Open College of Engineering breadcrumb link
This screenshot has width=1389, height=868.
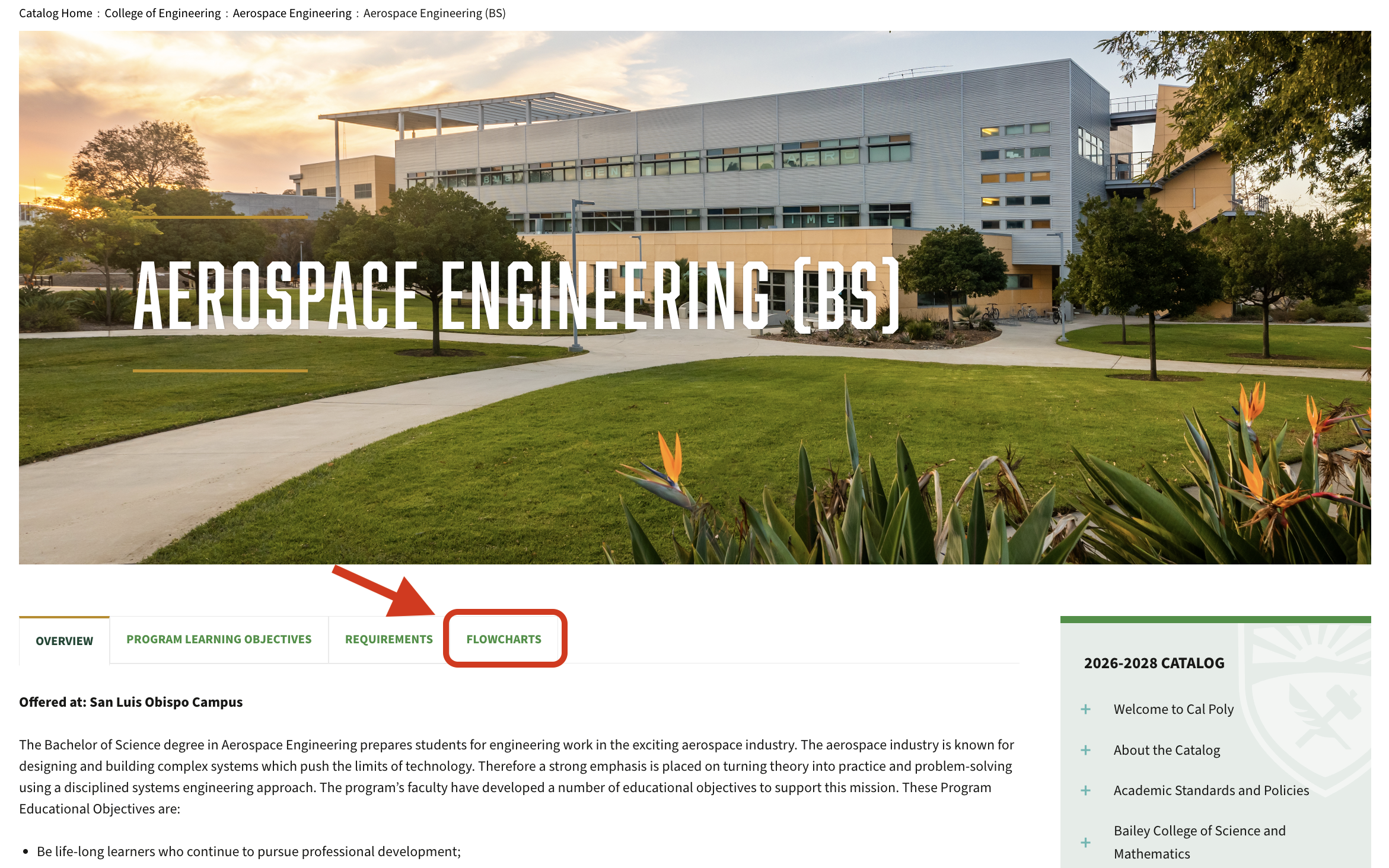(163, 13)
